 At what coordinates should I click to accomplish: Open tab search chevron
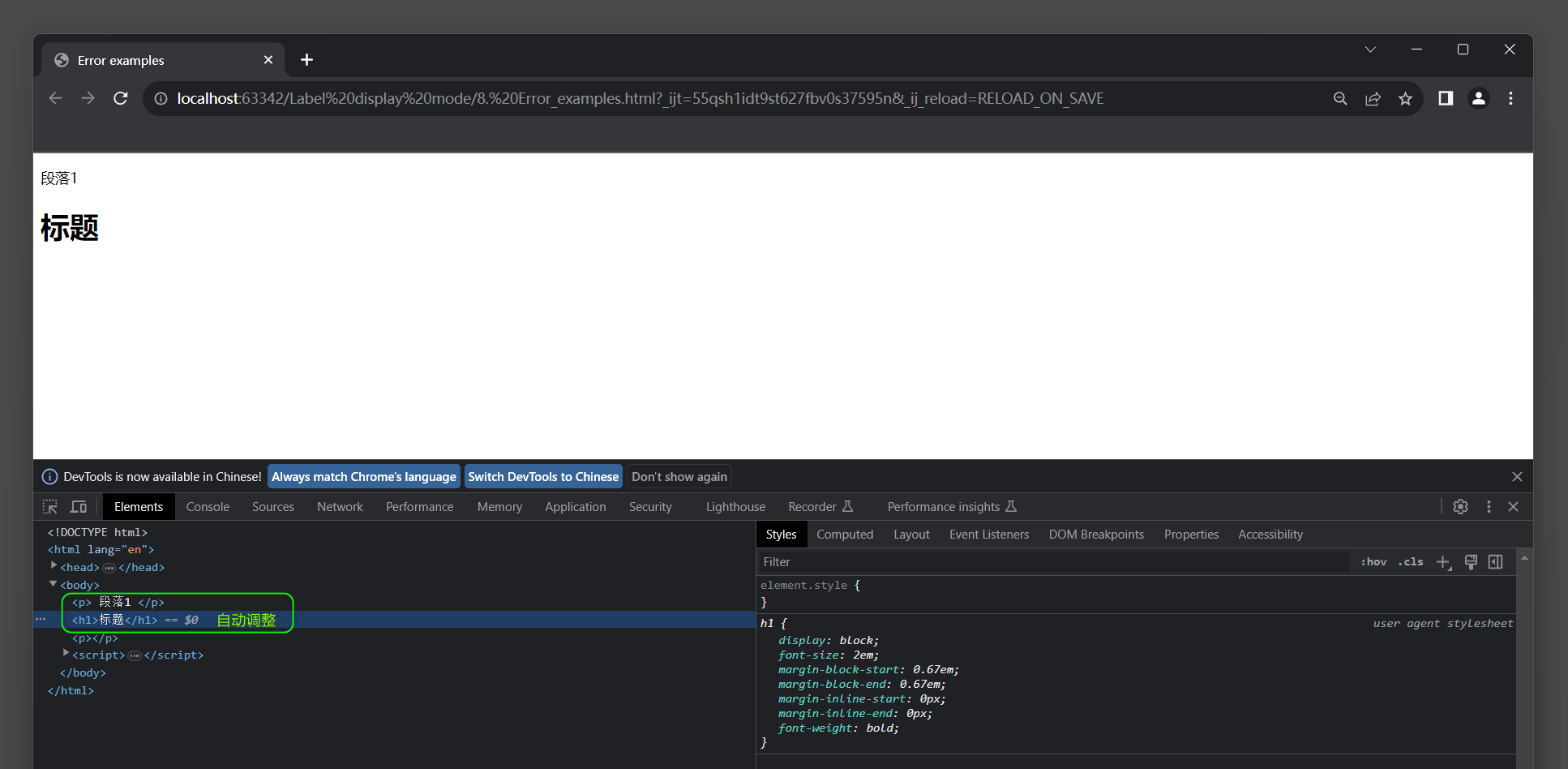[x=1370, y=49]
